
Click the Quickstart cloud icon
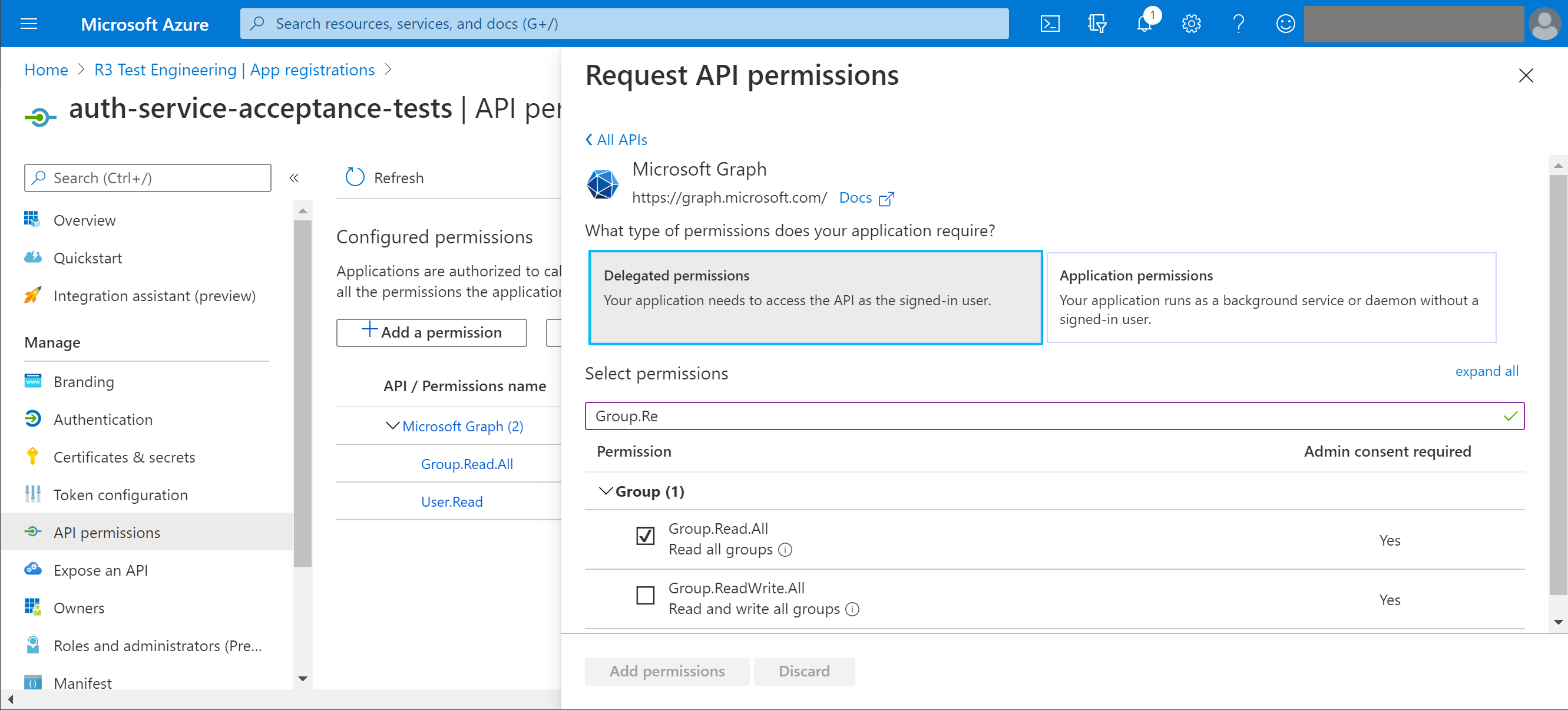click(32, 257)
